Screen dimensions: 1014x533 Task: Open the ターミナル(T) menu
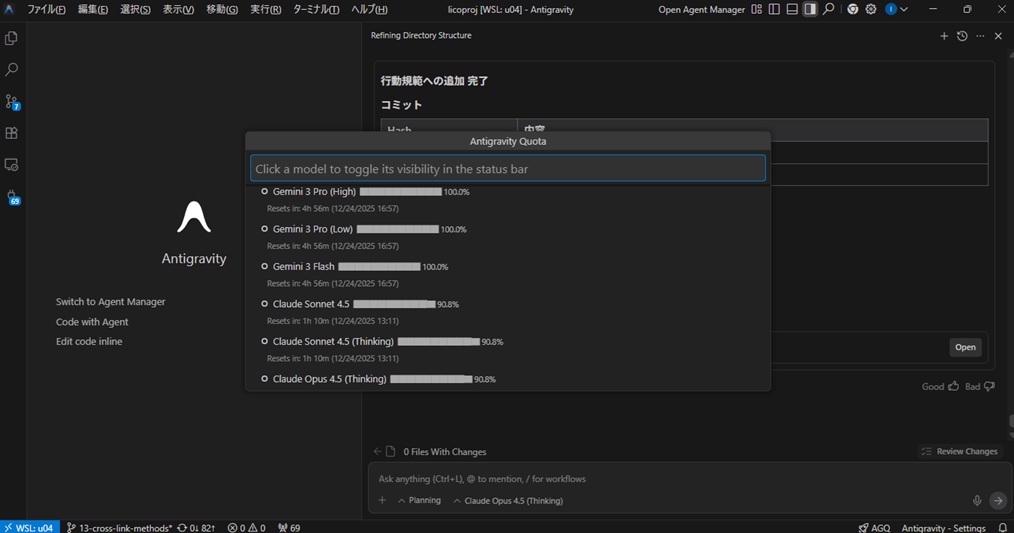pyautogui.click(x=316, y=9)
